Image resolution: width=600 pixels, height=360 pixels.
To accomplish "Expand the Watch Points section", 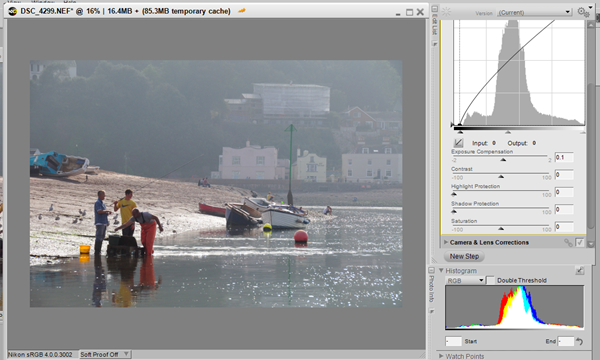I will point(441,356).
